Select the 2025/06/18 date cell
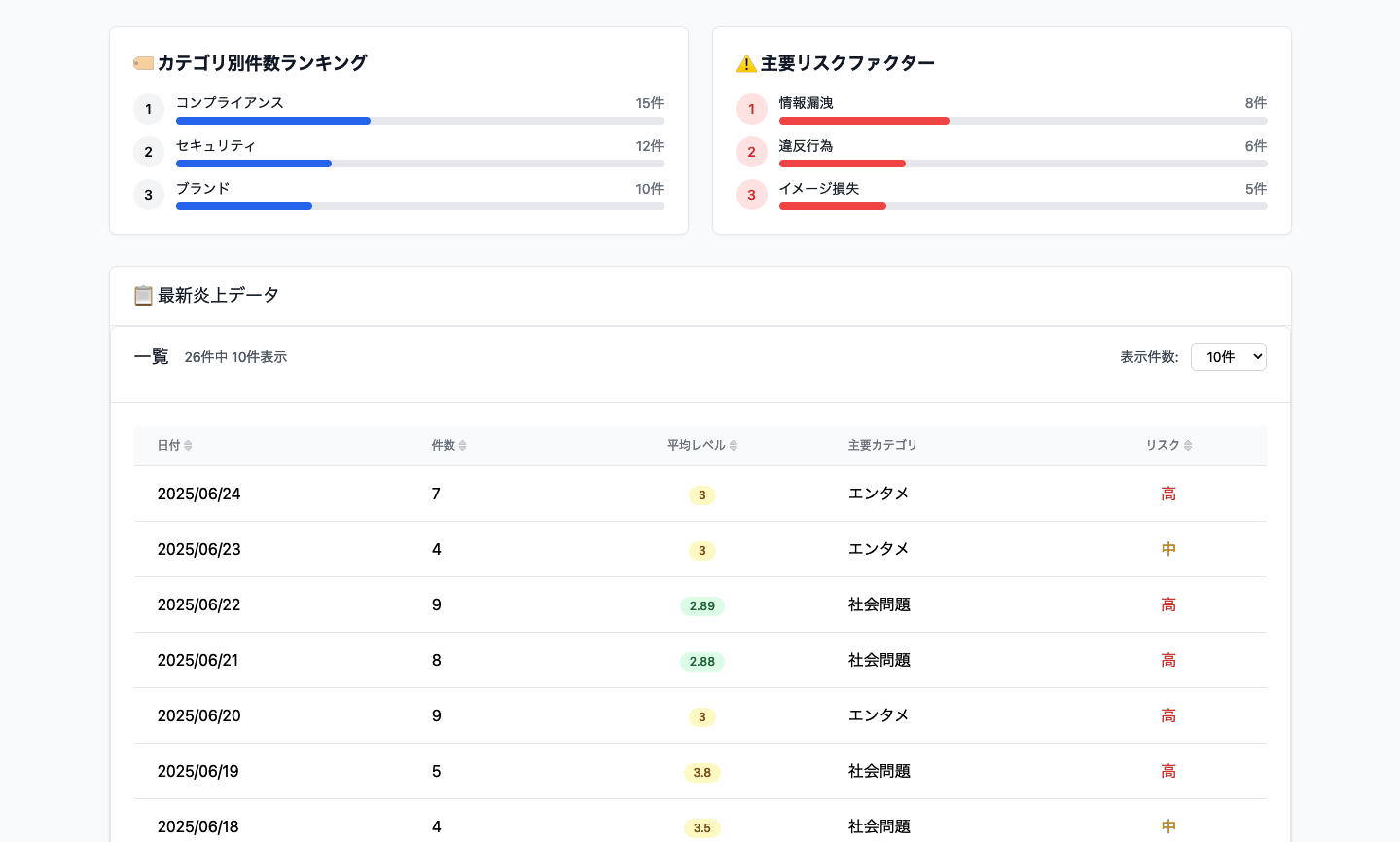This screenshot has width=1400, height=842. tap(198, 826)
